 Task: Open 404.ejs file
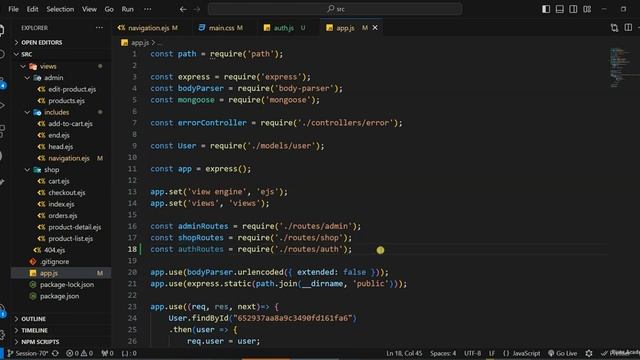click(x=60, y=250)
